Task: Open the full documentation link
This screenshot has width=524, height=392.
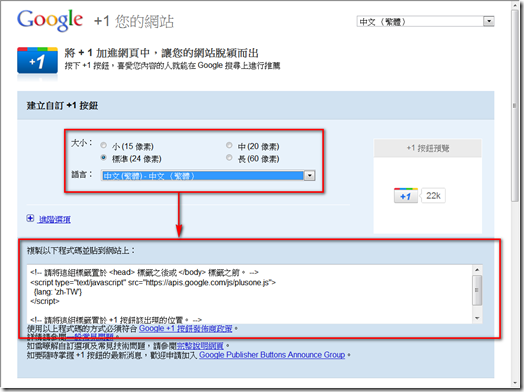Action: (200, 346)
